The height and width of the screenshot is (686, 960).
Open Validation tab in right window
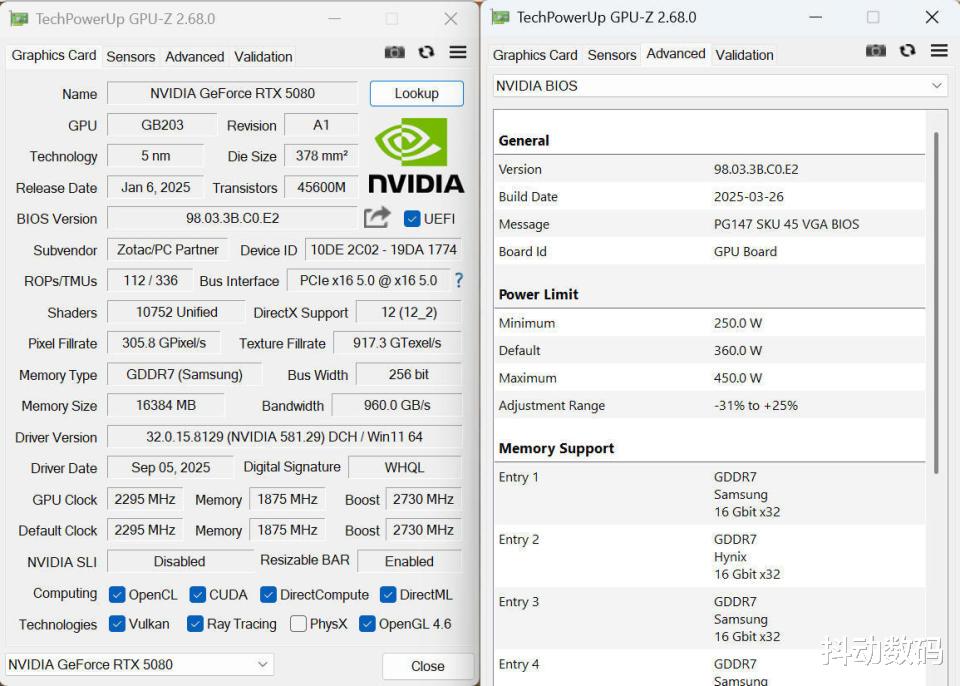(x=744, y=55)
